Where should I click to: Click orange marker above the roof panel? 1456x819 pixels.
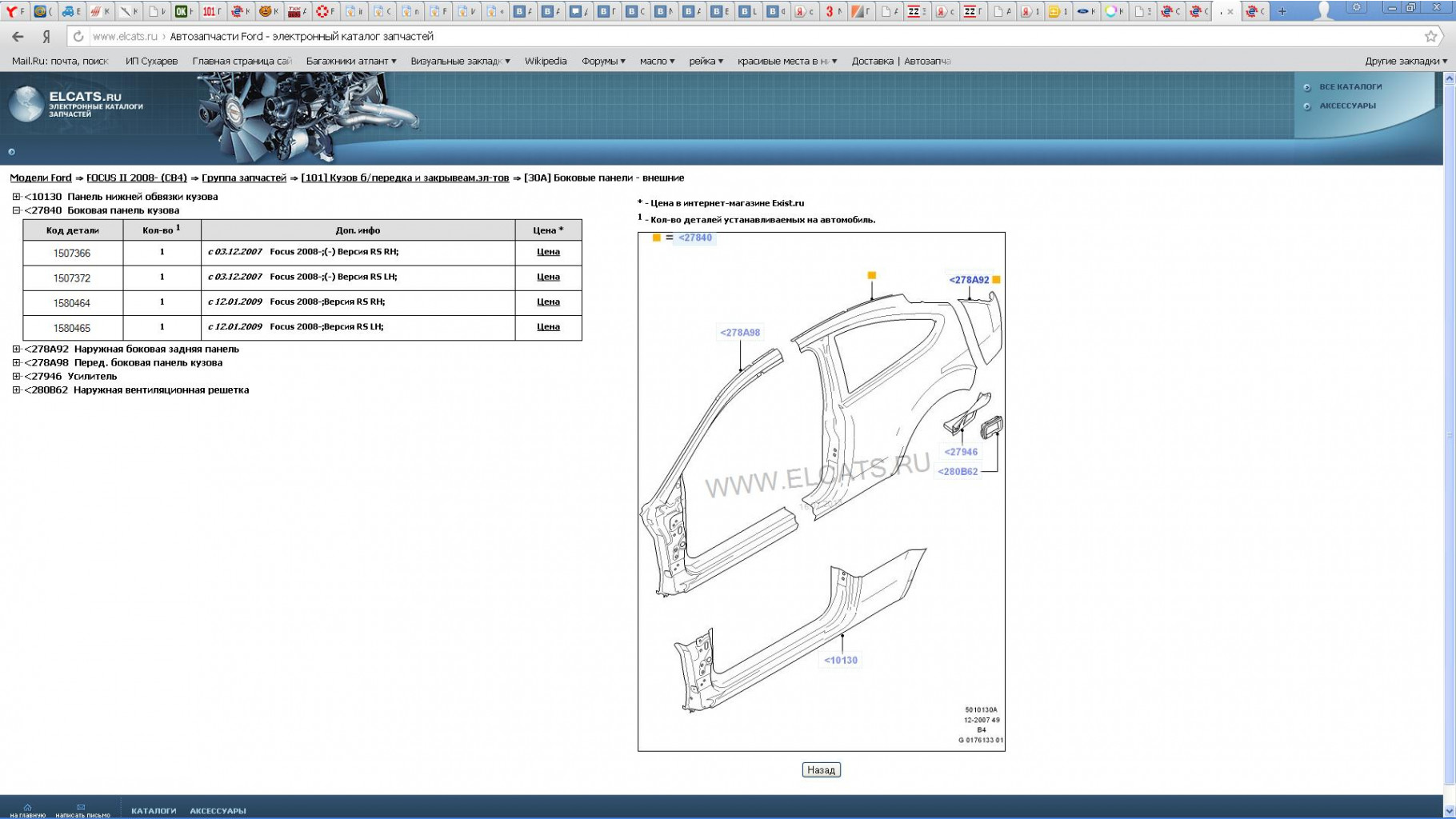pos(872,275)
